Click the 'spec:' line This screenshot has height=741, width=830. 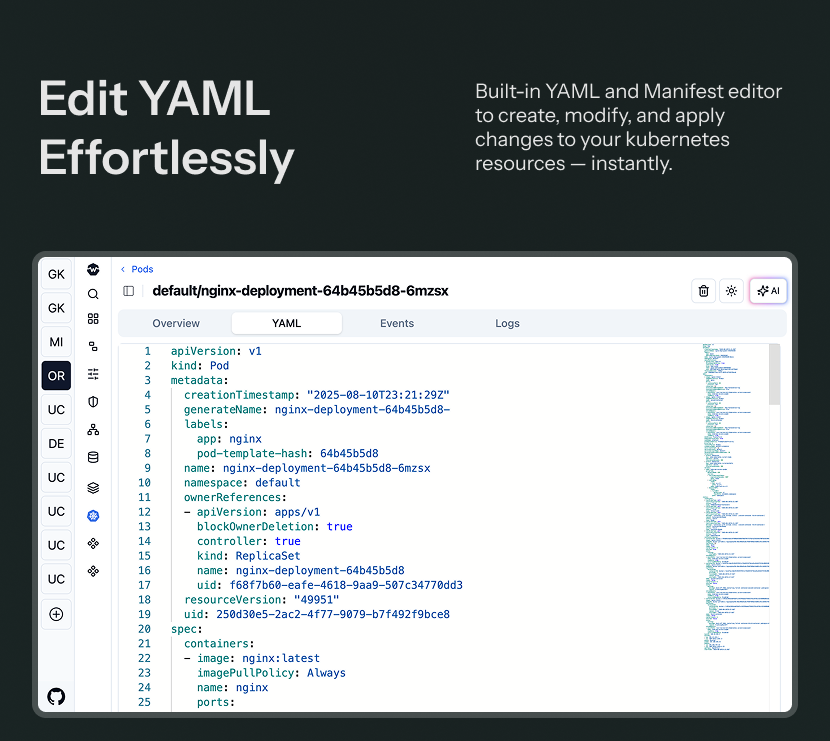[x=186, y=629]
